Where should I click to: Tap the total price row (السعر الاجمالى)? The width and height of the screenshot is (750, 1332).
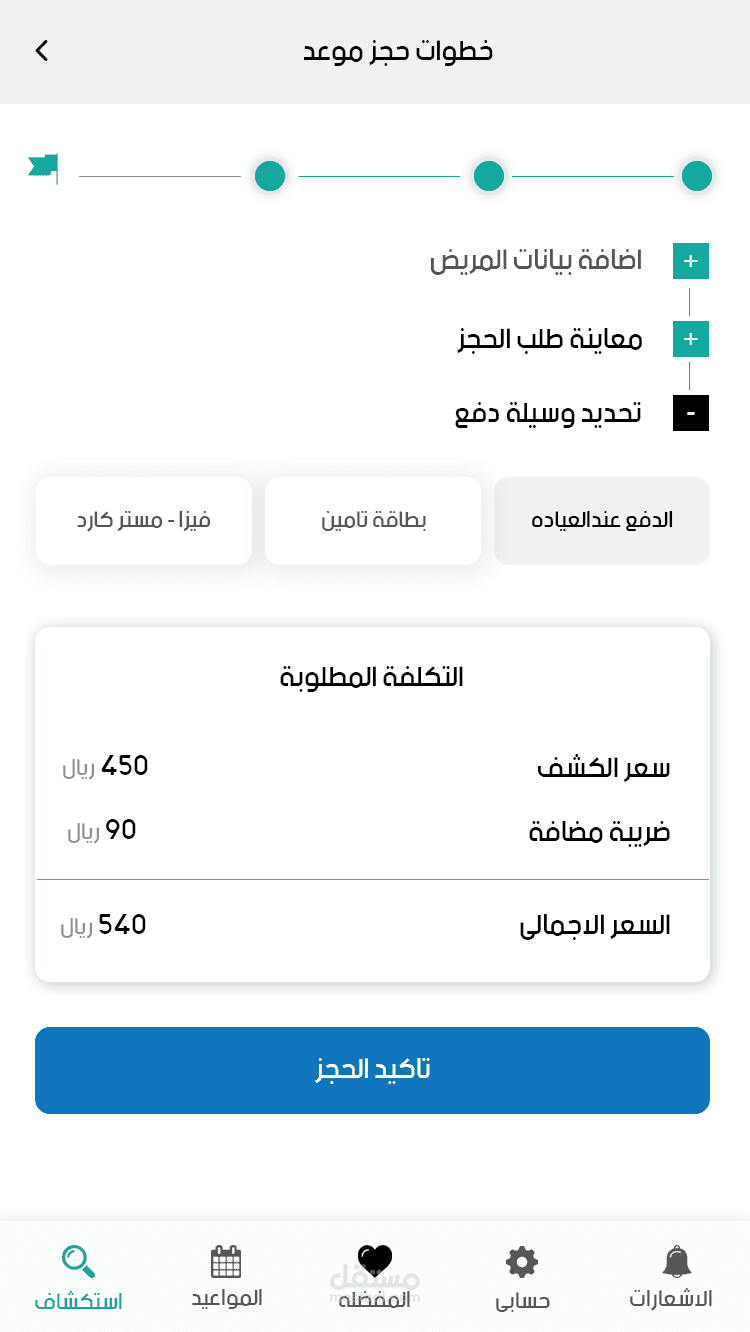tap(372, 926)
